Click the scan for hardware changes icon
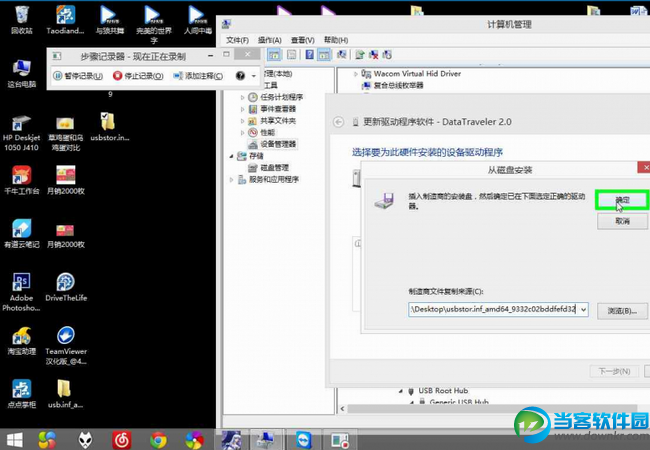Viewport: 650px width, 450px height. 341,55
